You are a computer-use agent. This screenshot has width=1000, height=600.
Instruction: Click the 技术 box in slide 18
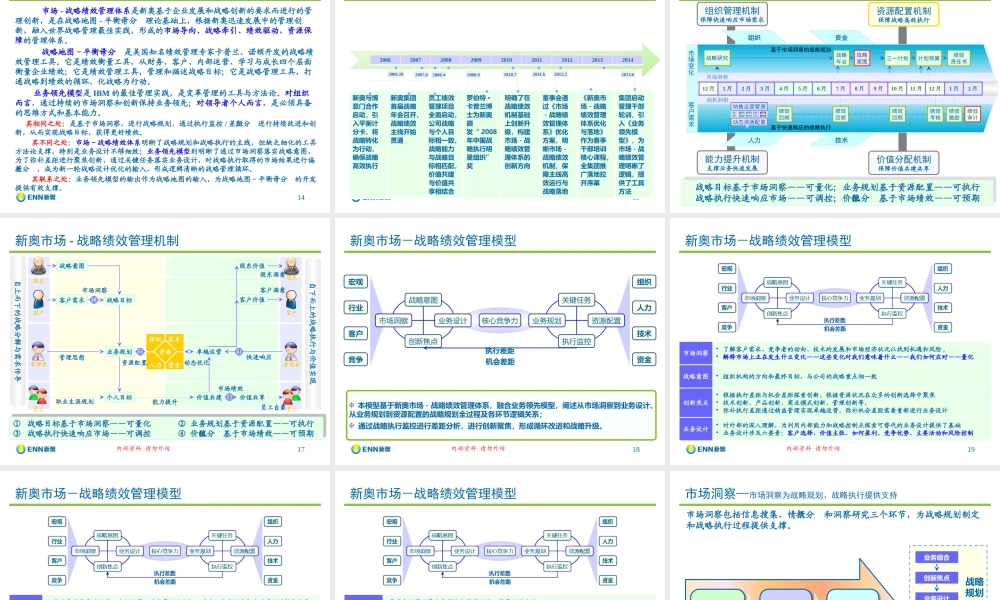point(644,333)
